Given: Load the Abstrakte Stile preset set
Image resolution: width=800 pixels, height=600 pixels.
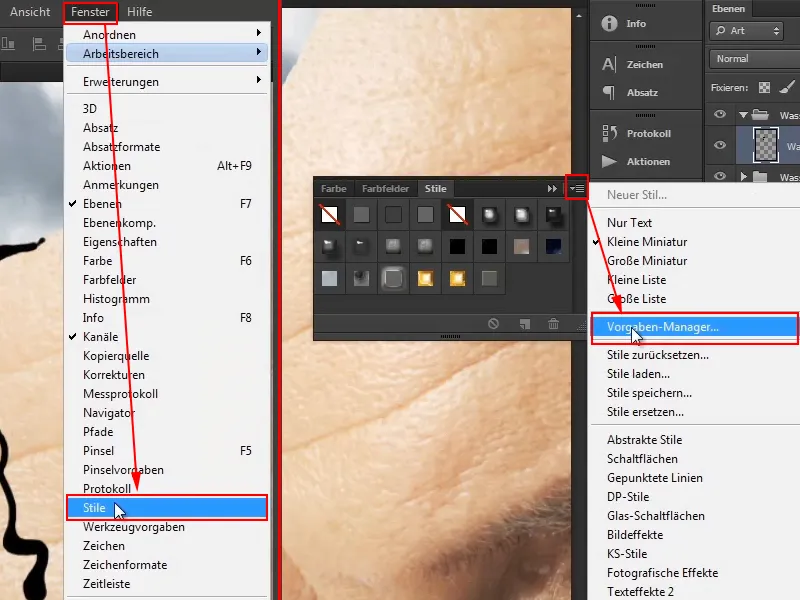Looking at the screenshot, I should (x=644, y=440).
